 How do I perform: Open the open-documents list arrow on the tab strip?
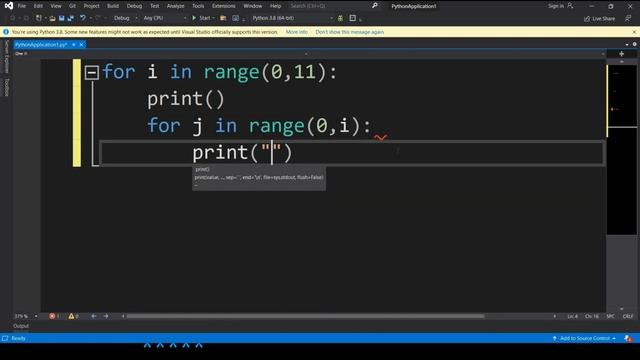(627, 44)
